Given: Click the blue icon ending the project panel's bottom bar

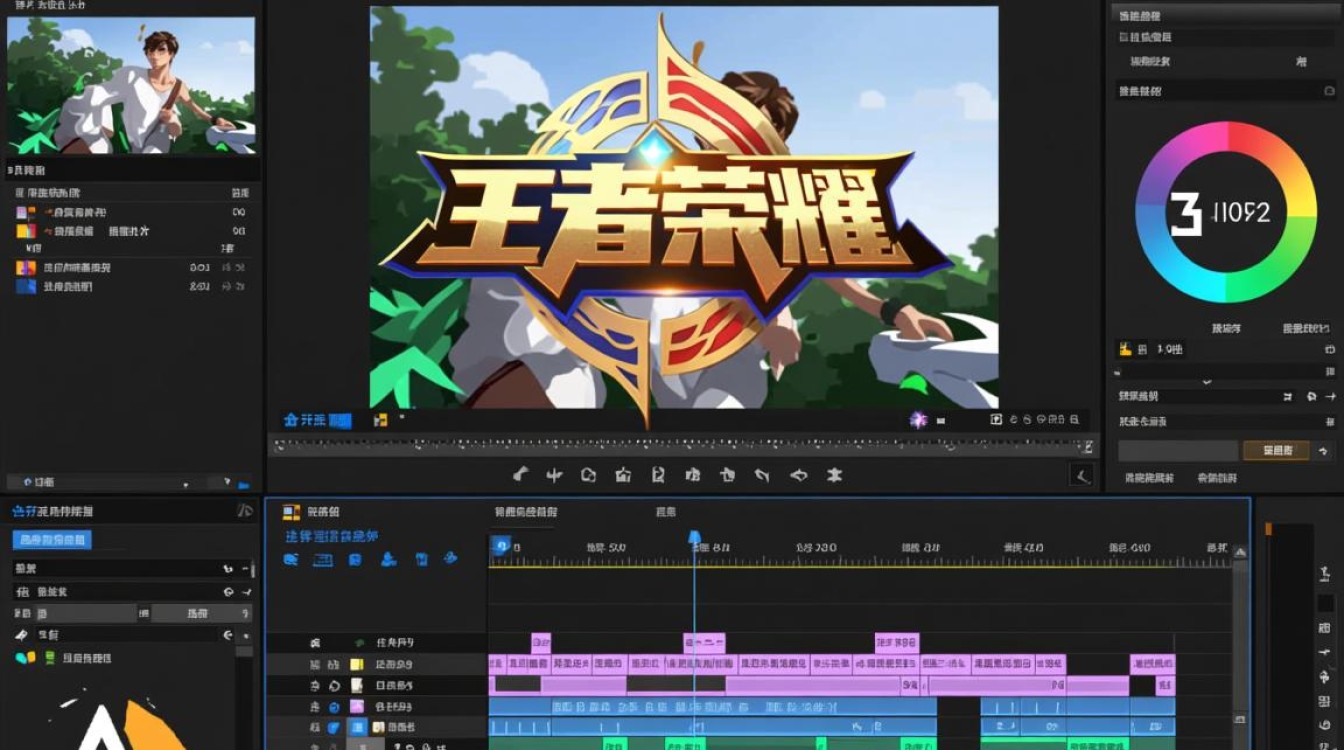Looking at the screenshot, I should pyautogui.click(x=244, y=485).
